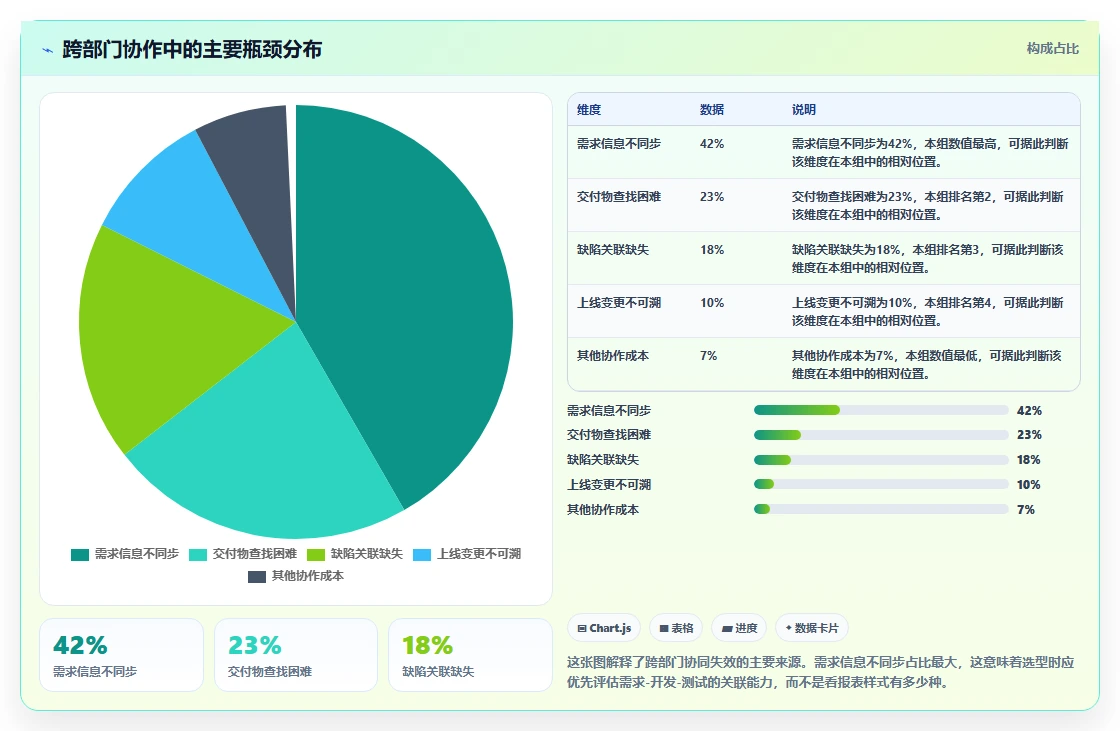Screen dimensions: 1120x731
Task: Click the 交付物查找困难 23% progress bar
Action: 881,435
